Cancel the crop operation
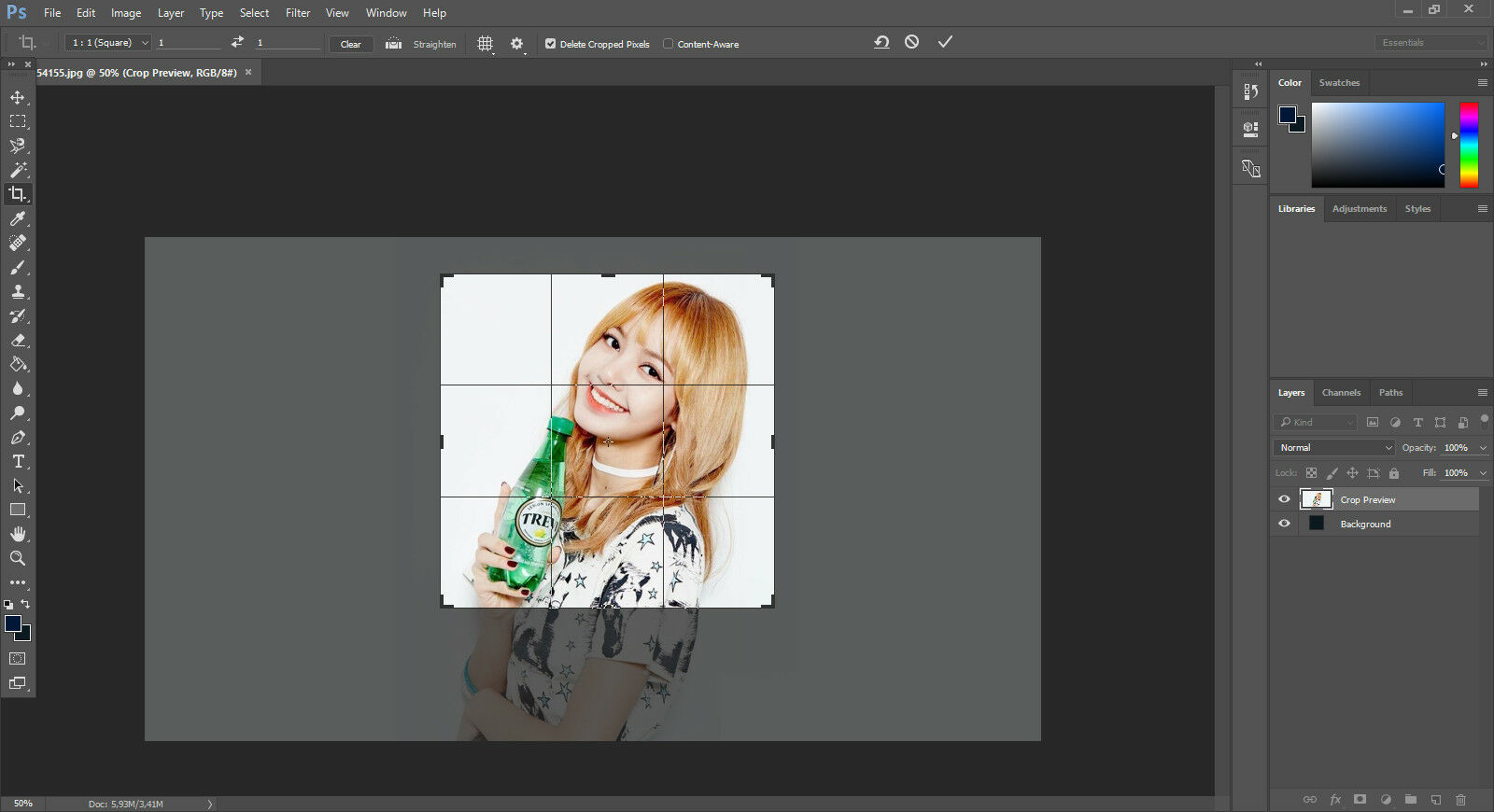1494x812 pixels. click(x=912, y=42)
